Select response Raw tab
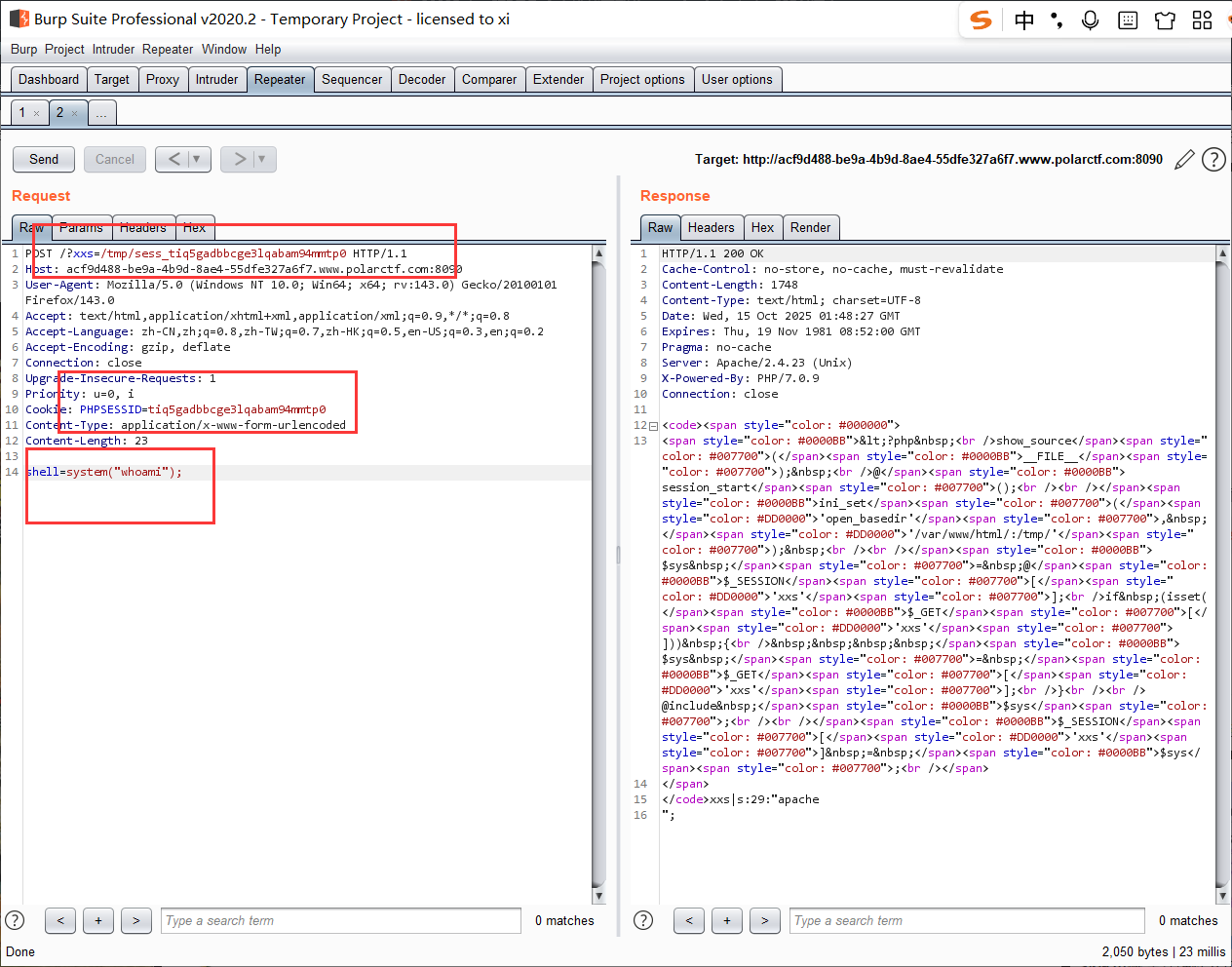1232x967 pixels. pos(660,227)
